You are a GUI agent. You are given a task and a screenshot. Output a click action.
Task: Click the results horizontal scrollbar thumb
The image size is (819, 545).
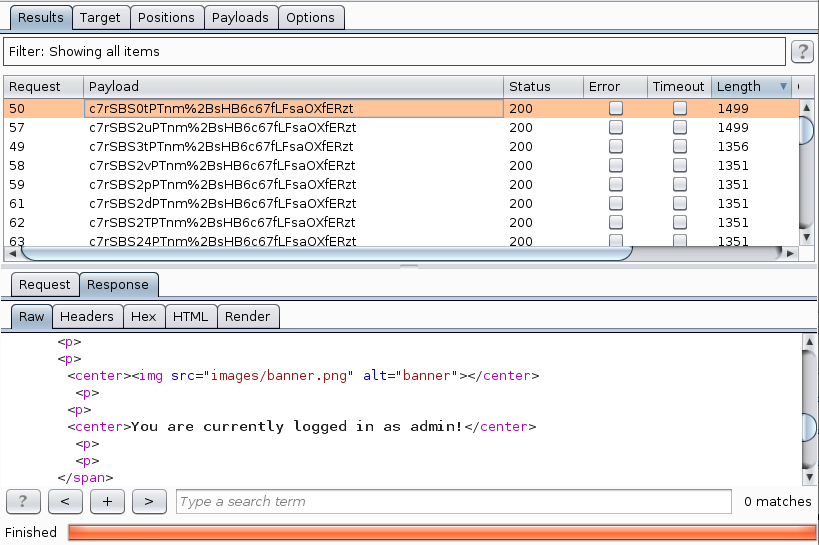[326, 253]
